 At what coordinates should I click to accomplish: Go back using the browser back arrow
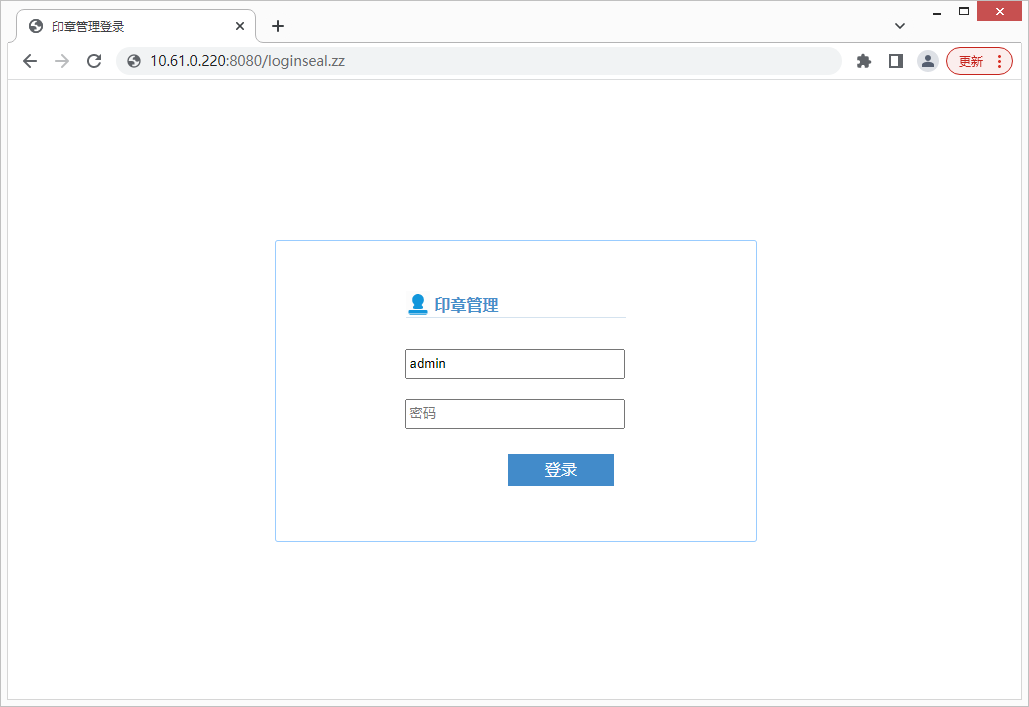pyautogui.click(x=30, y=61)
